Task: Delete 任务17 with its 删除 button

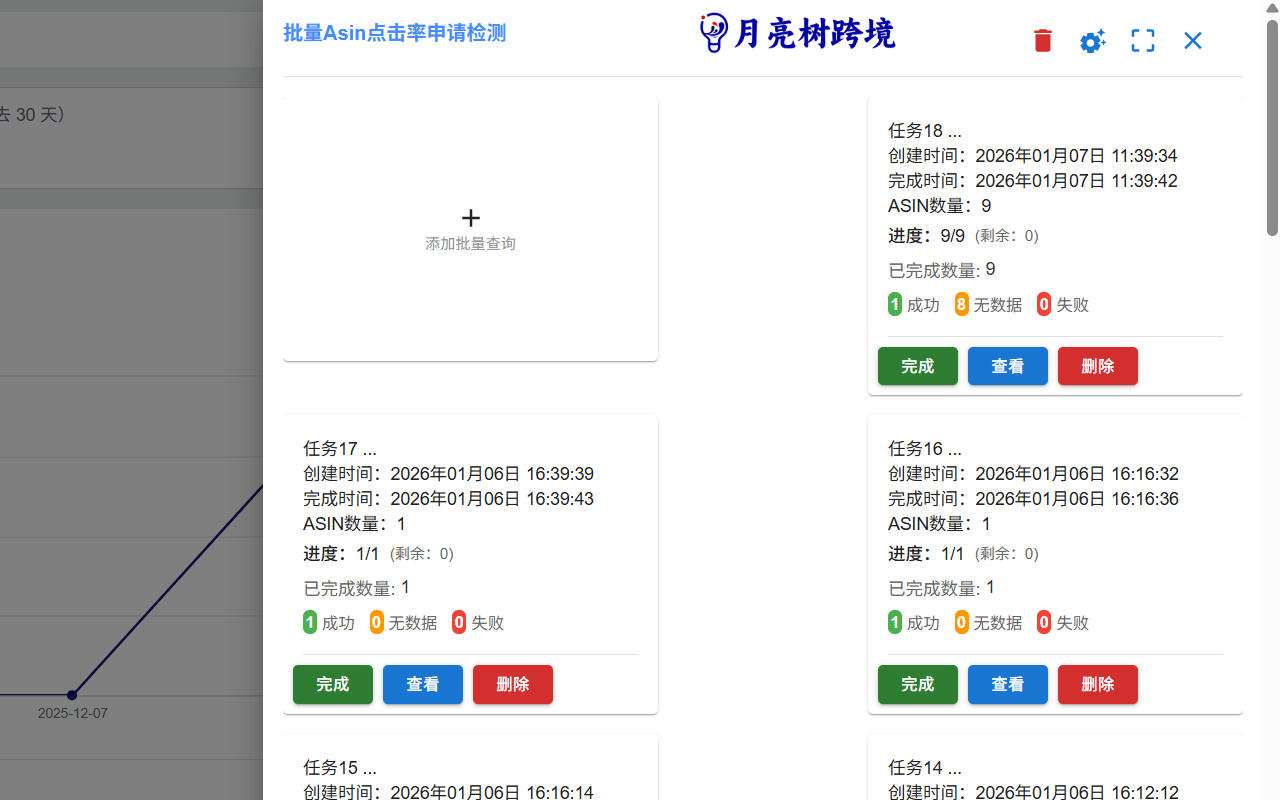Action: click(512, 684)
